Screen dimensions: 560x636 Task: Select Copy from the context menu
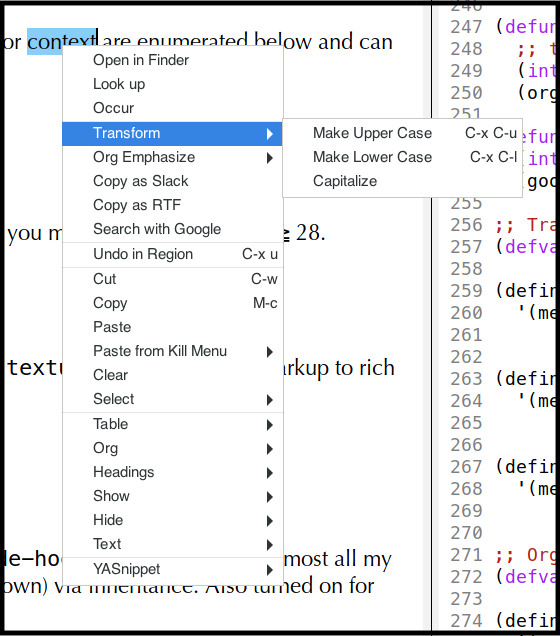(x=172, y=303)
